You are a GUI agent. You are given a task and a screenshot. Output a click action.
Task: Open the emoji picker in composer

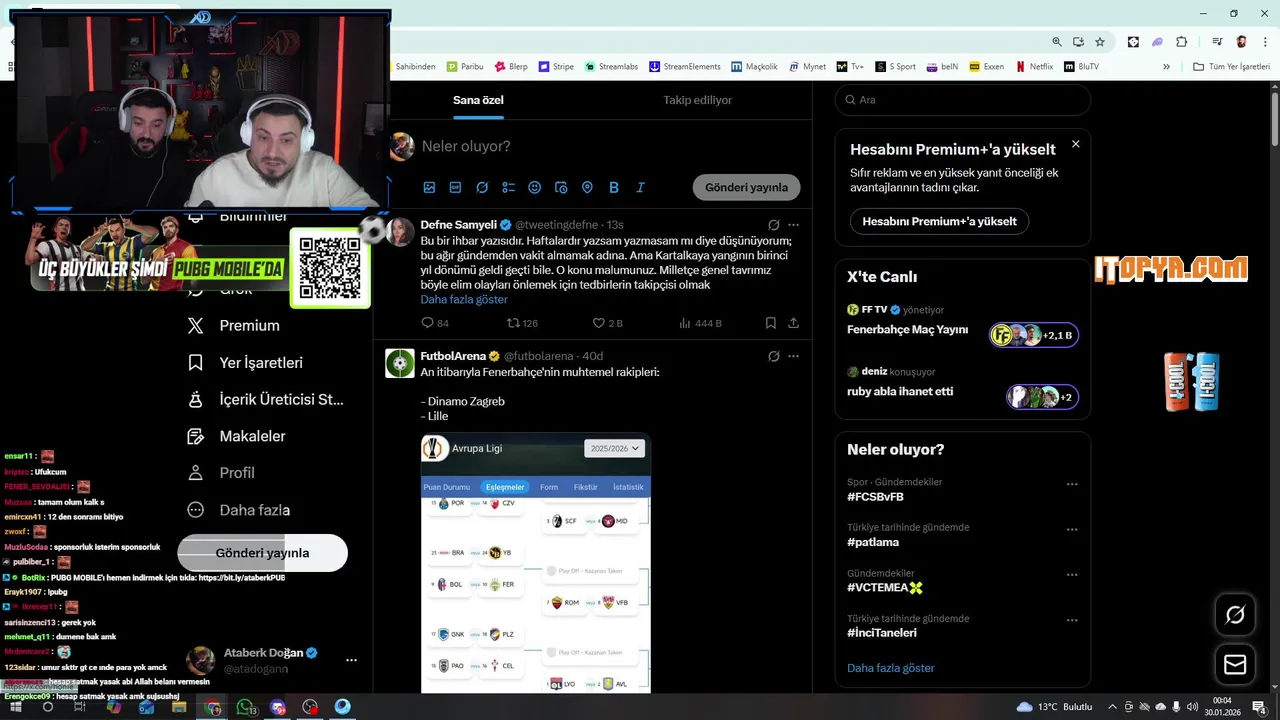[x=535, y=187]
